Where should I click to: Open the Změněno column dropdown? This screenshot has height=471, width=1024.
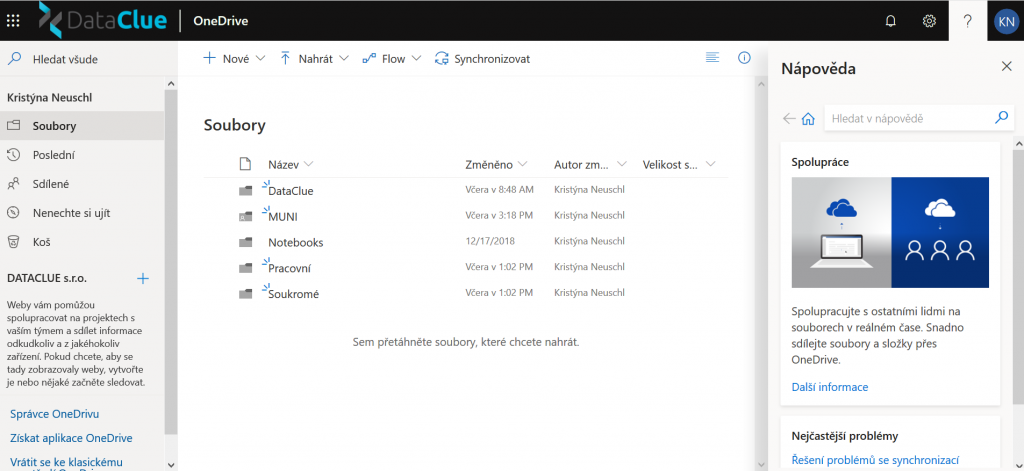tap(496, 164)
